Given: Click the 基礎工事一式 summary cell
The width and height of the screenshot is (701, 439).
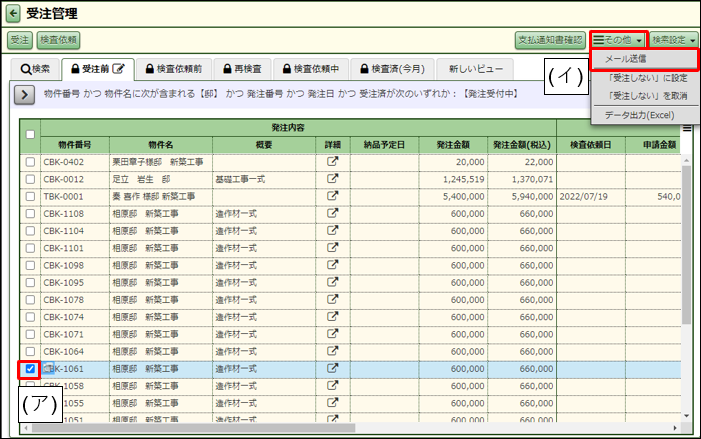Looking at the screenshot, I should [x=264, y=179].
